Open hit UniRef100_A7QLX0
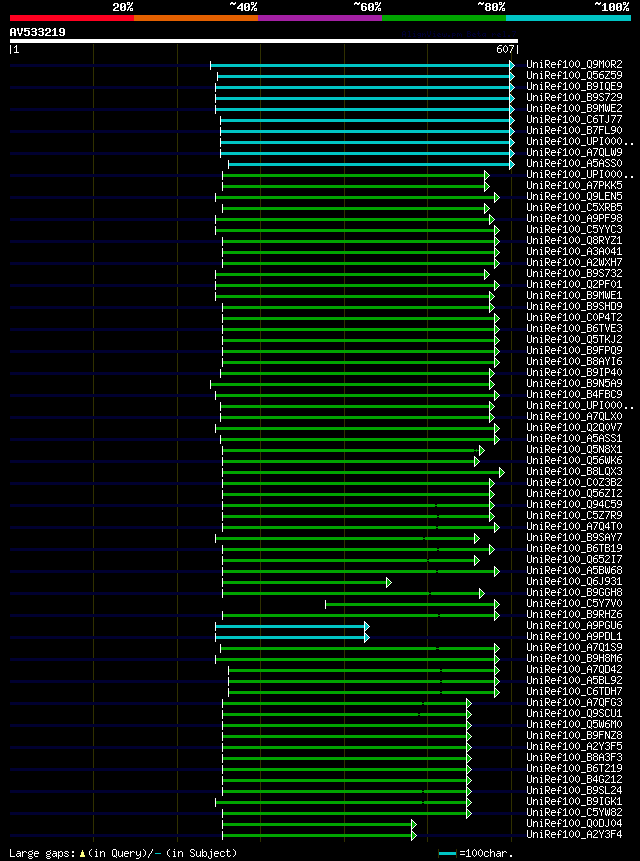Screen dimensions: 640x861 tap(574, 416)
